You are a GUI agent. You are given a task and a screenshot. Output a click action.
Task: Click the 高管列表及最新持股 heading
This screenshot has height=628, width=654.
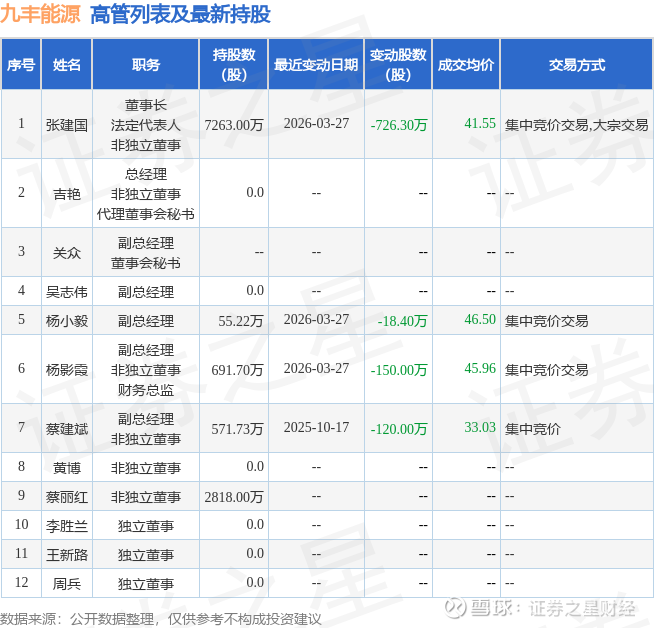click(180, 14)
